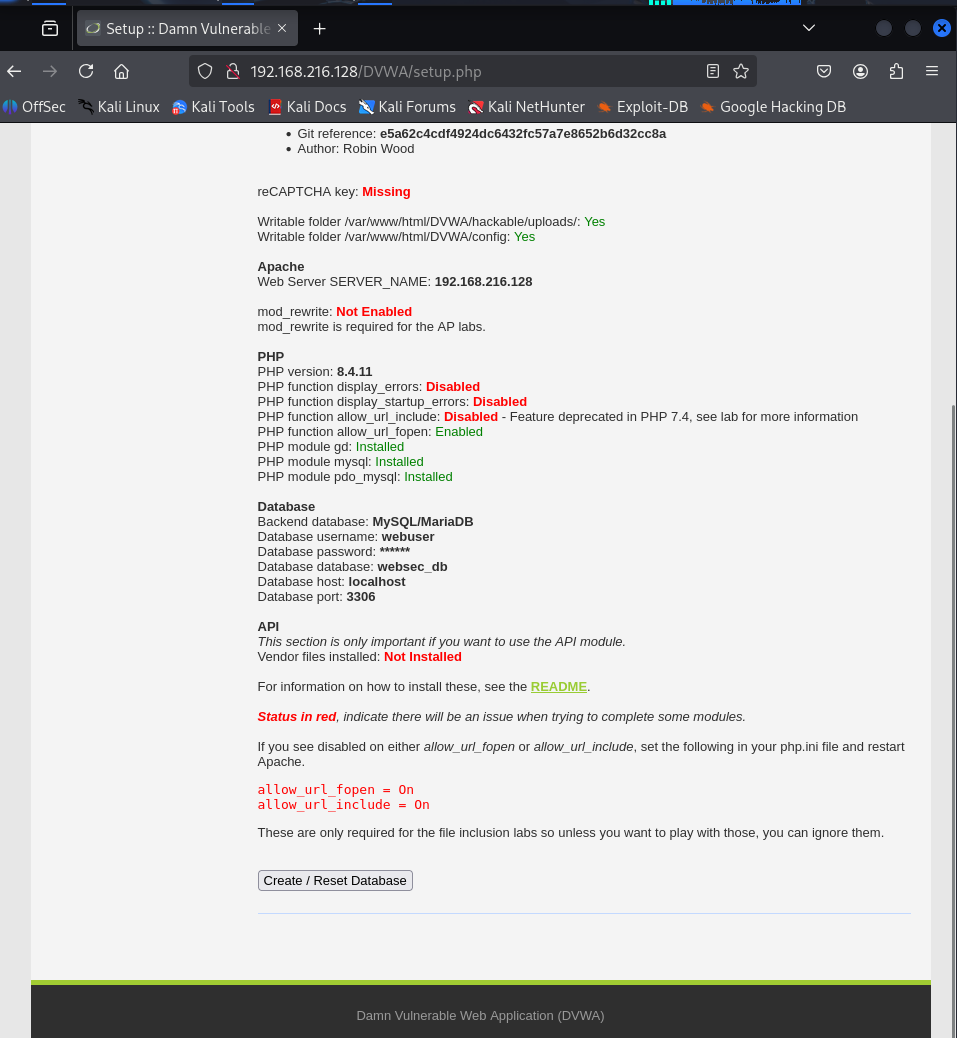Click the Git reference hash text
Screen dimensions: 957x1038
point(523,134)
